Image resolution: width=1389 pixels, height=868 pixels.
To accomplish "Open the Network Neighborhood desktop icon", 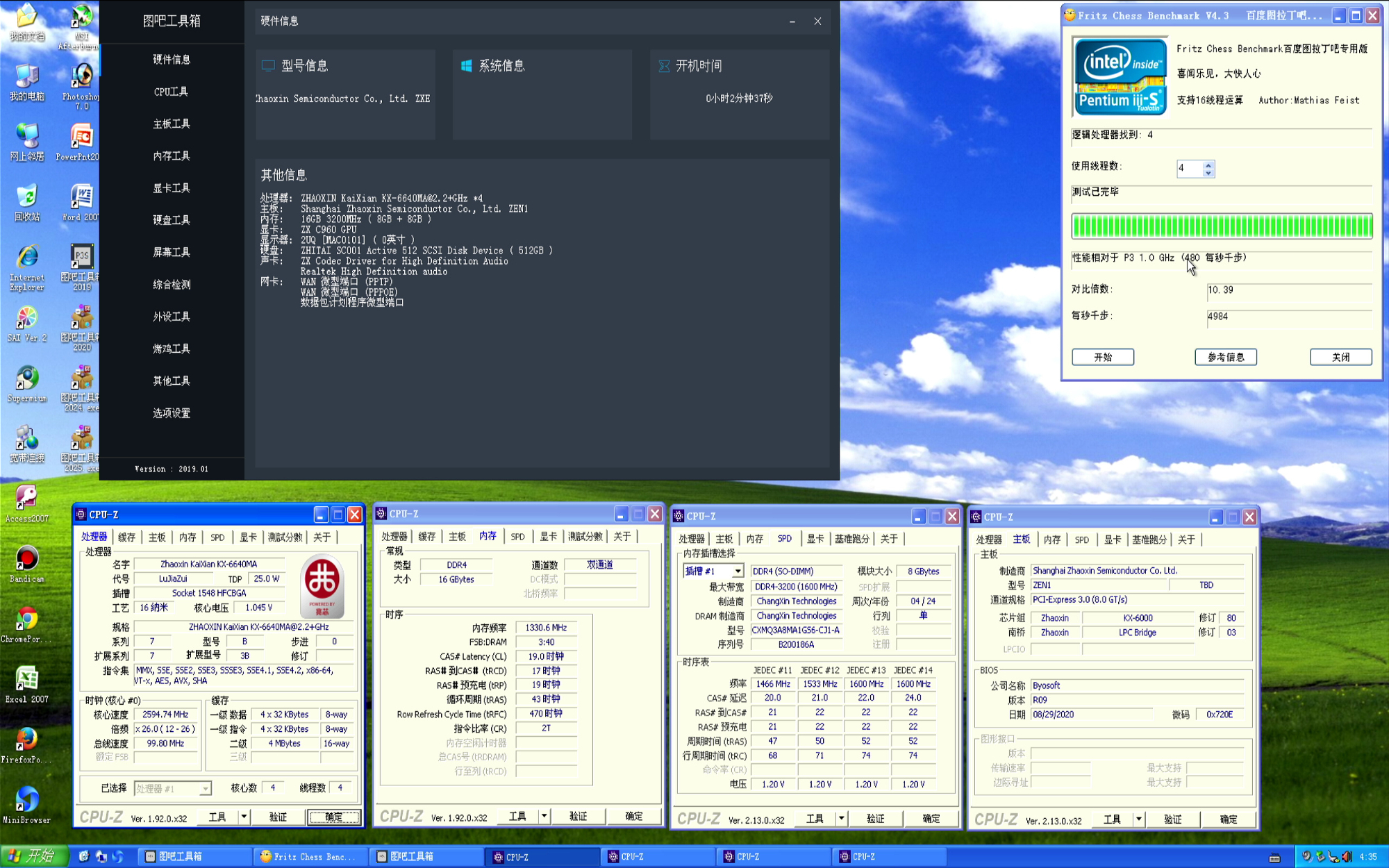I will (x=27, y=142).
